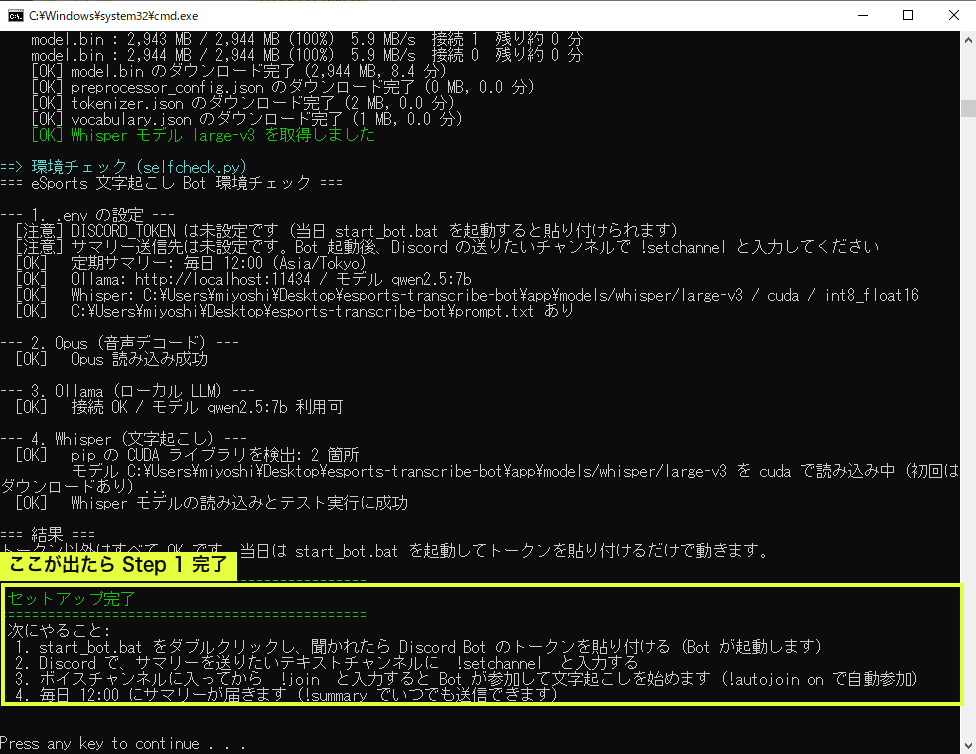Click the tokenizer.json のダウンロード完了 line
976x754 pixels.
(243, 103)
